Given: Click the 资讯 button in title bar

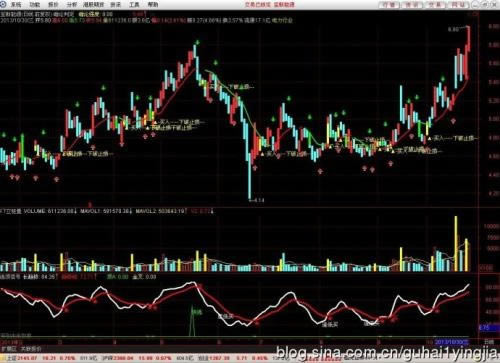Looking at the screenshot, I should 412,4.
